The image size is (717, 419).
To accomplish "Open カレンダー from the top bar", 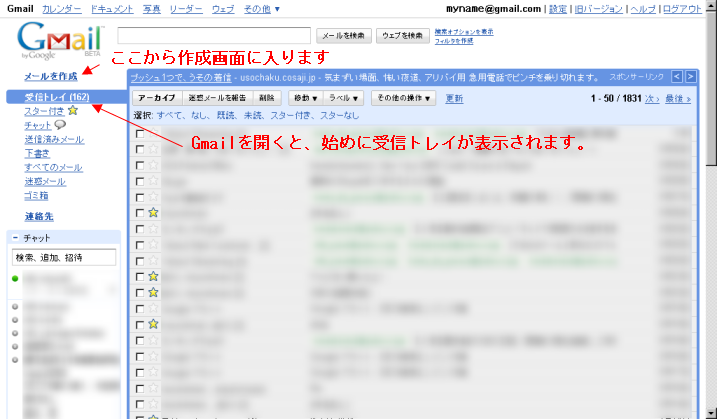I will point(62,9).
